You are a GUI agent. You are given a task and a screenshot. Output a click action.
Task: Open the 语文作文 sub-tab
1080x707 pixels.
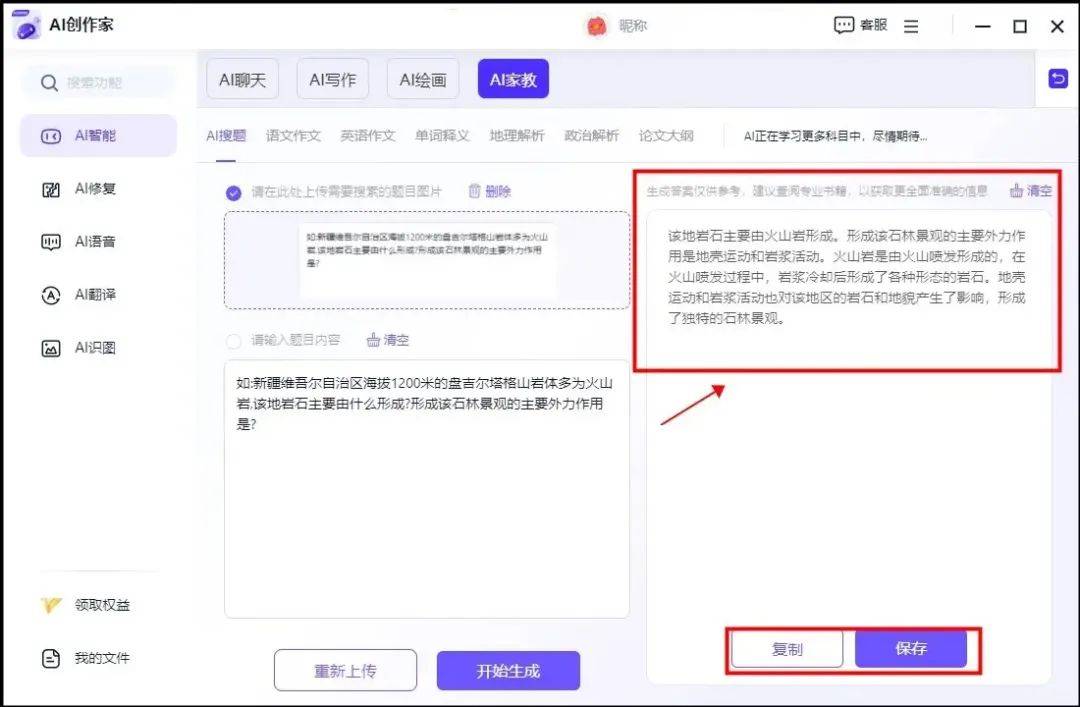coord(293,136)
